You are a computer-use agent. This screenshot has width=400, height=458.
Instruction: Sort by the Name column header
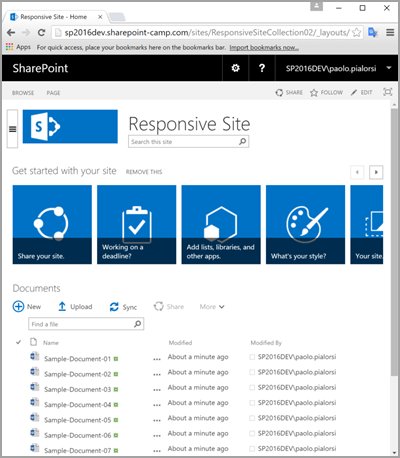pos(51,342)
